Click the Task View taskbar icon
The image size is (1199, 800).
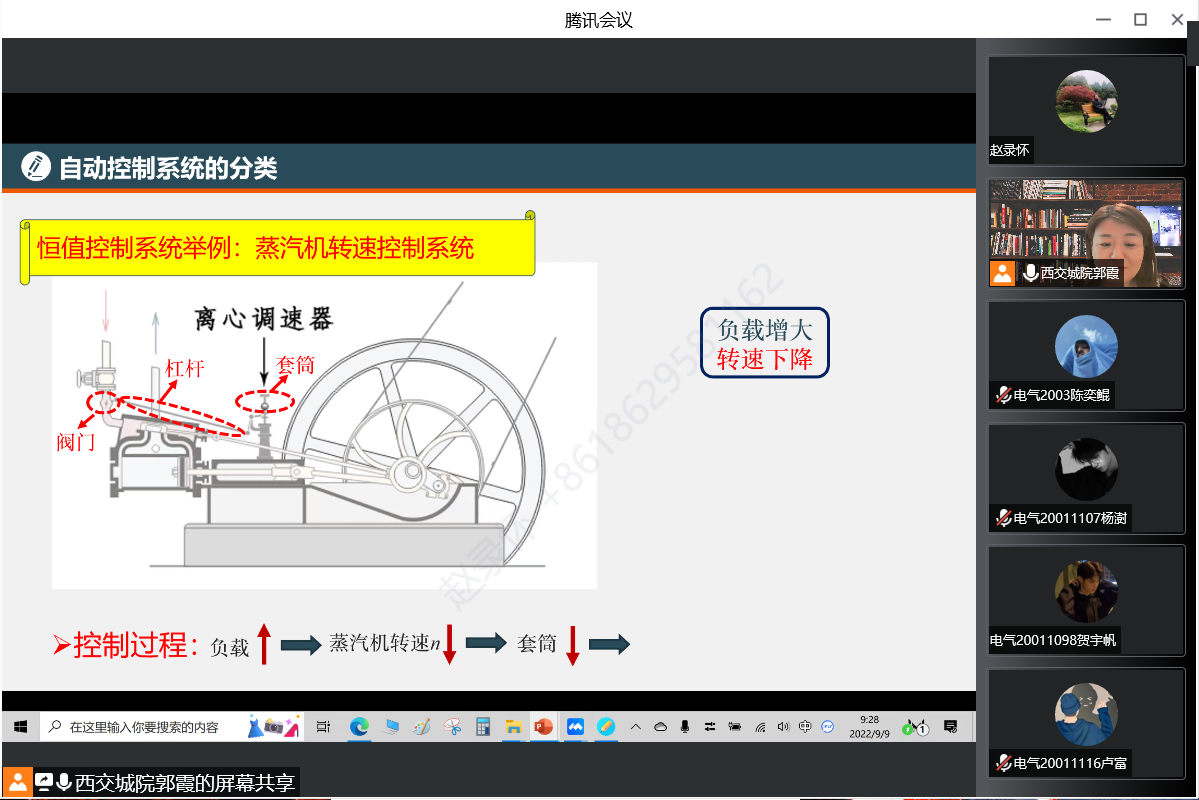click(323, 727)
